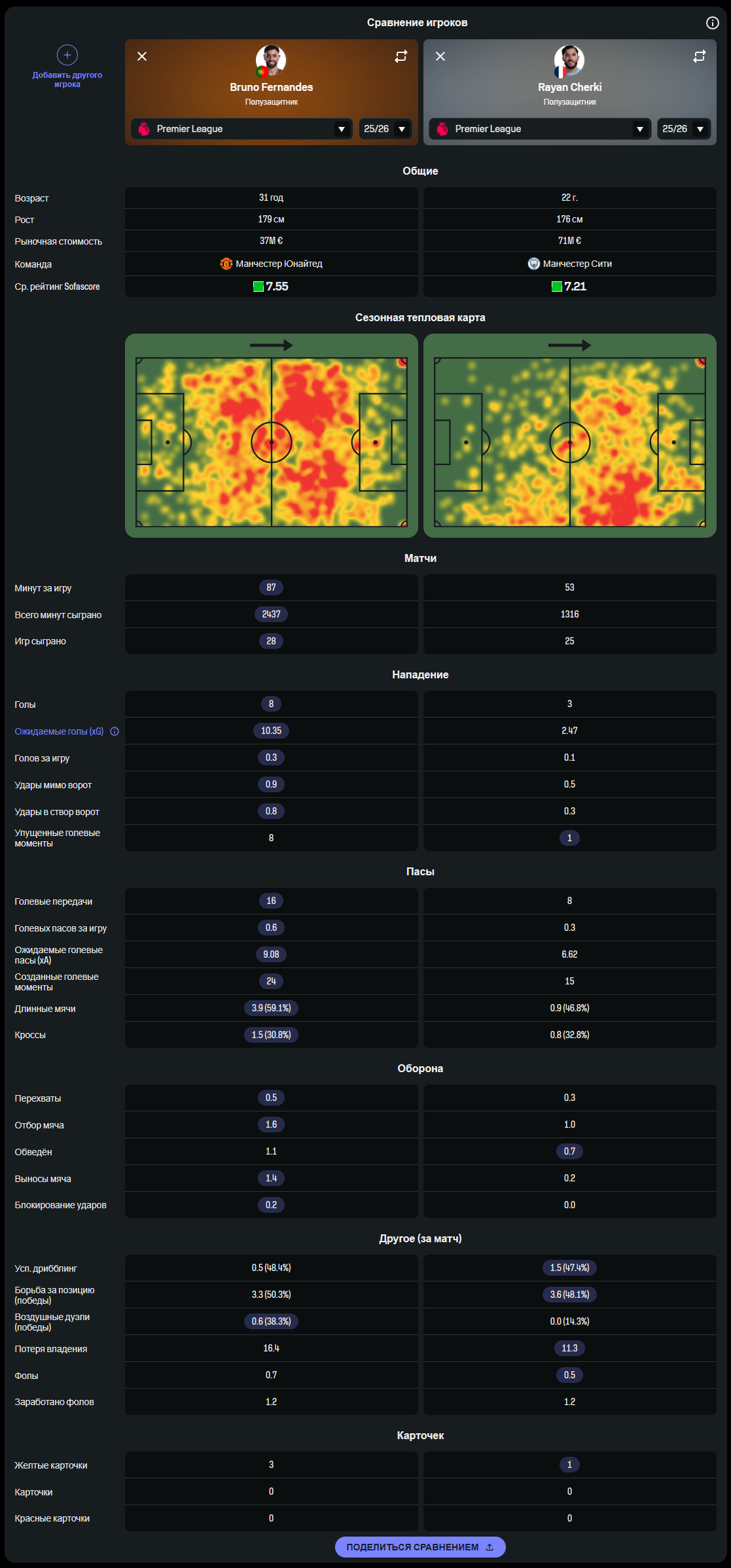Click the Манчестер Юнайтед team name
This screenshot has height=1568, width=731.
click(279, 264)
